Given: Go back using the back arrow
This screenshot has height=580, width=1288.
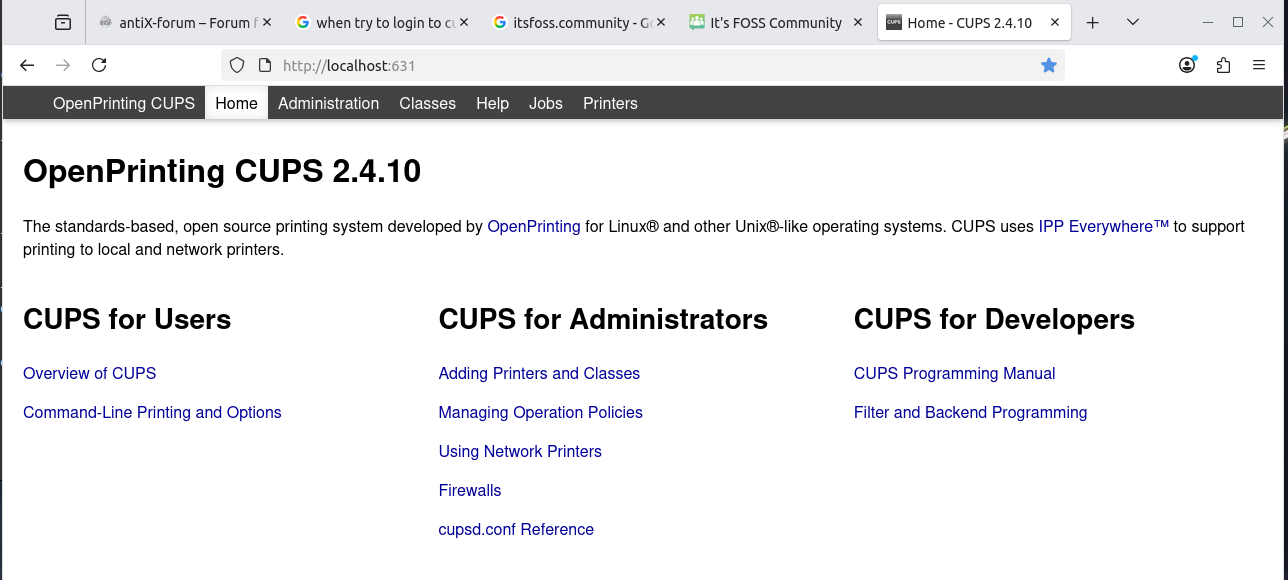Looking at the screenshot, I should (x=27, y=65).
